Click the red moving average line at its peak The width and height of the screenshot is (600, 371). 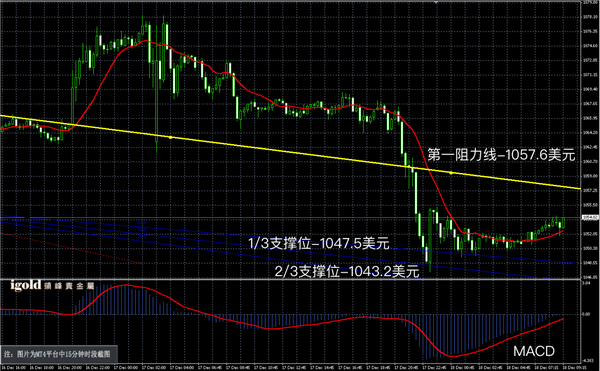pyautogui.click(x=145, y=41)
